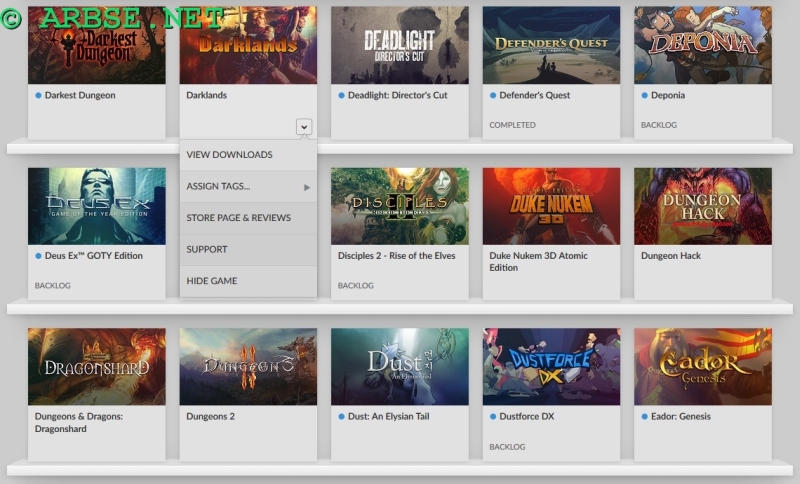Select the Disciples II cover art
The width and height of the screenshot is (800, 484).
399,206
